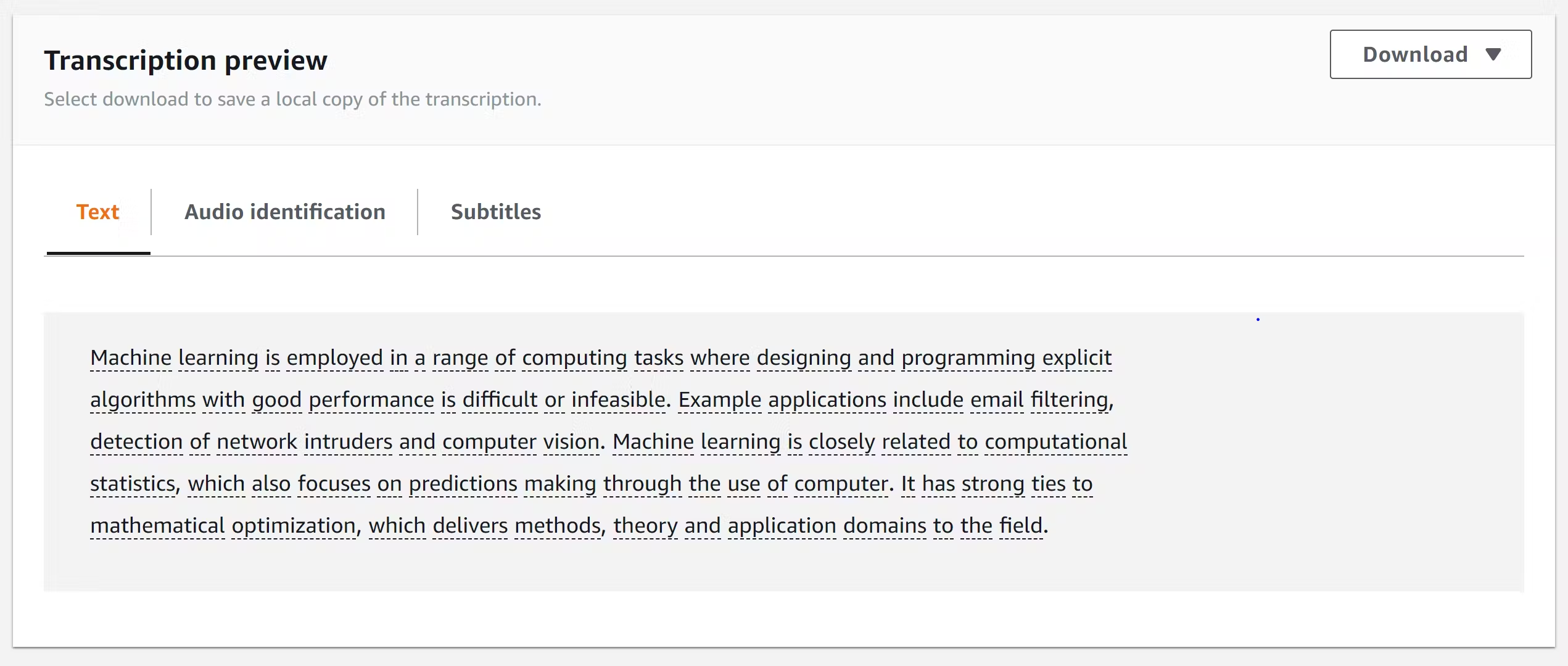Click the word 'computational' in transcript
This screenshot has height=666, width=1568.
tap(1055, 441)
